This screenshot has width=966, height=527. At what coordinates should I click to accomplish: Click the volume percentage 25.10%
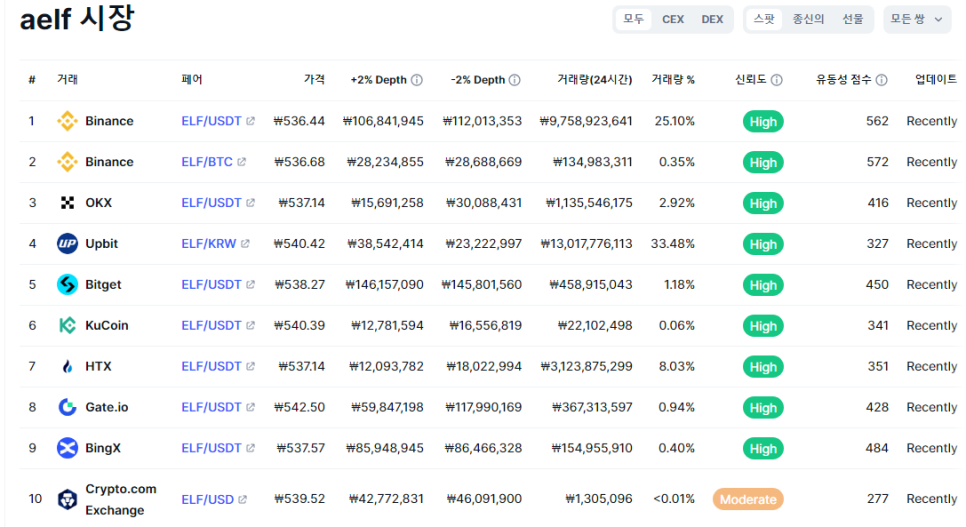675,121
